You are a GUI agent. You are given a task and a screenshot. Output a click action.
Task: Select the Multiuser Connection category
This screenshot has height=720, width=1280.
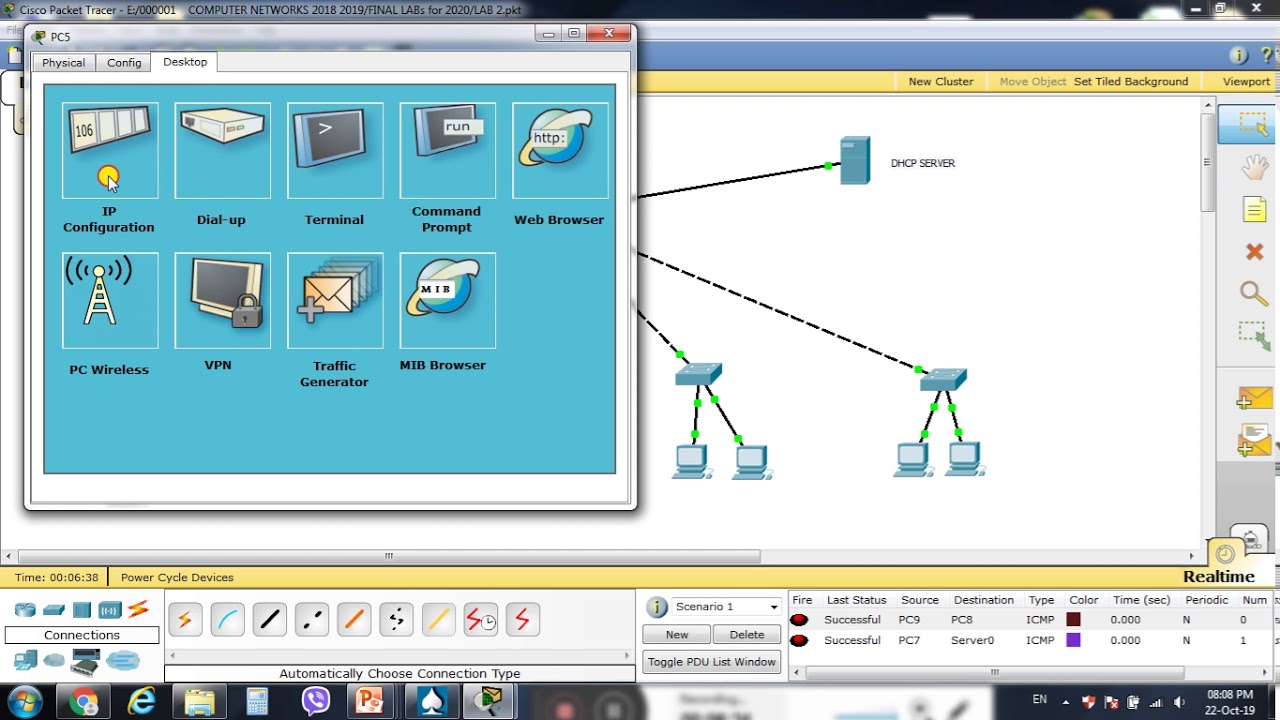tap(123, 661)
